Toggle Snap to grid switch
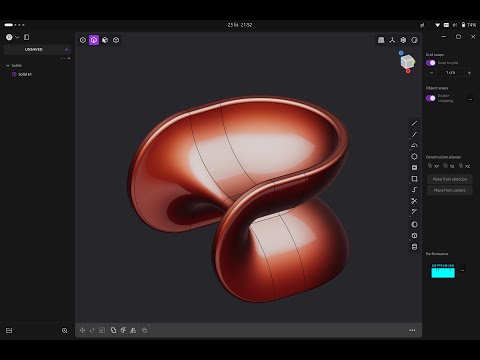Viewport: 480px width, 360px height. point(430,63)
